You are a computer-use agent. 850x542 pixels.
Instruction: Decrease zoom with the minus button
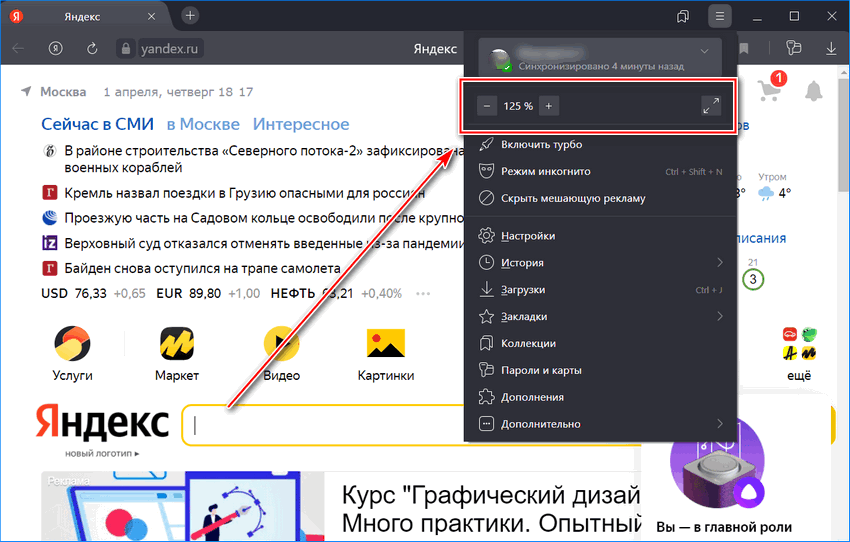point(487,106)
